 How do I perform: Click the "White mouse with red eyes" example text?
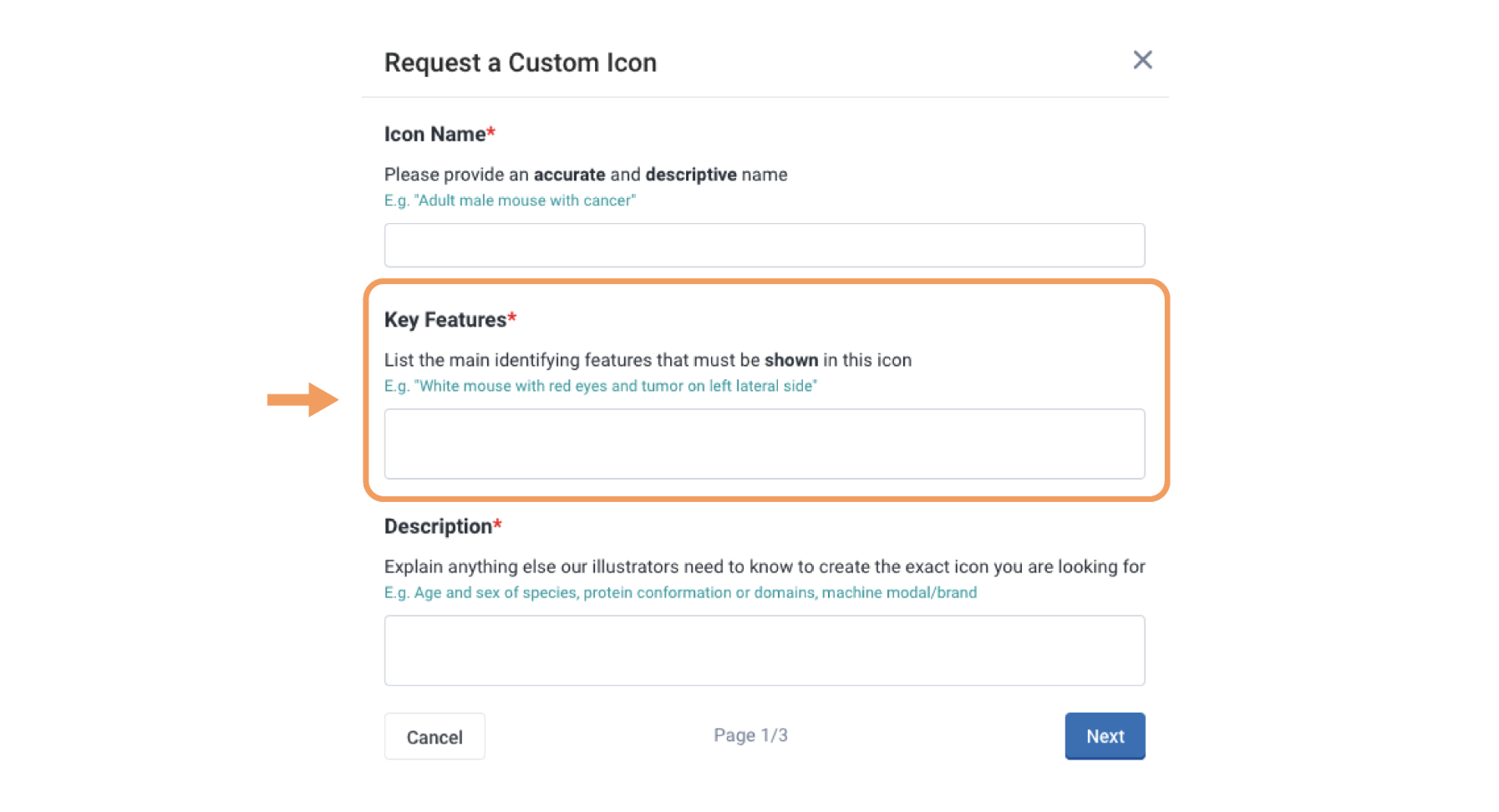click(x=600, y=386)
